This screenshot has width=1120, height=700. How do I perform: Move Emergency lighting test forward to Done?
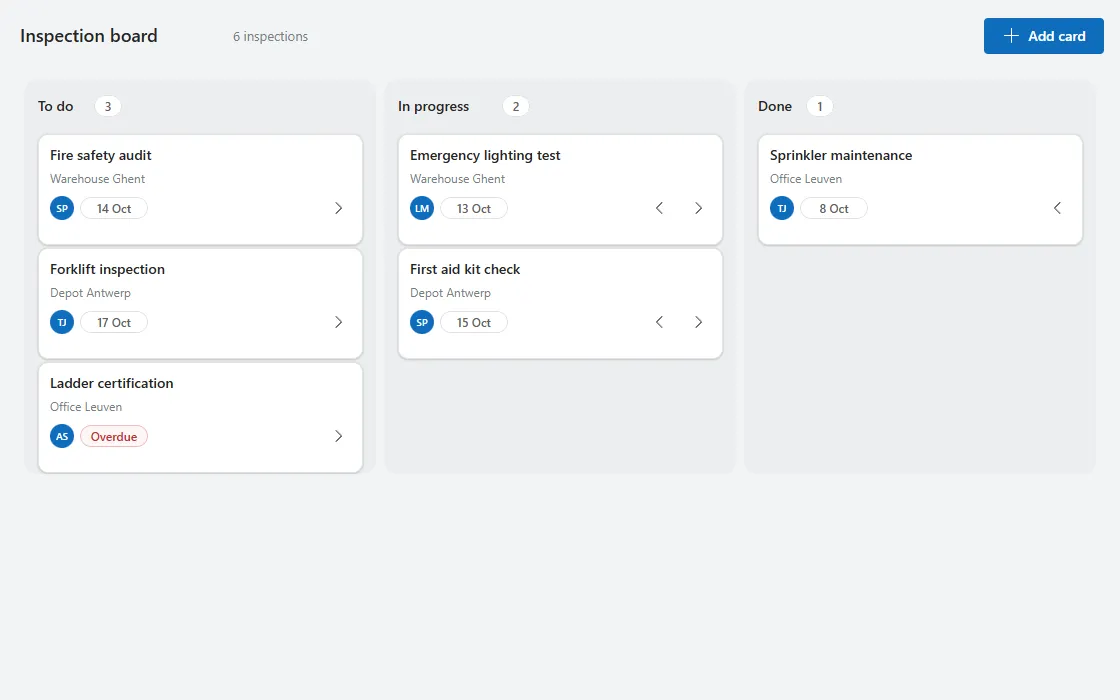pyautogui.click(x=699, y=209)
